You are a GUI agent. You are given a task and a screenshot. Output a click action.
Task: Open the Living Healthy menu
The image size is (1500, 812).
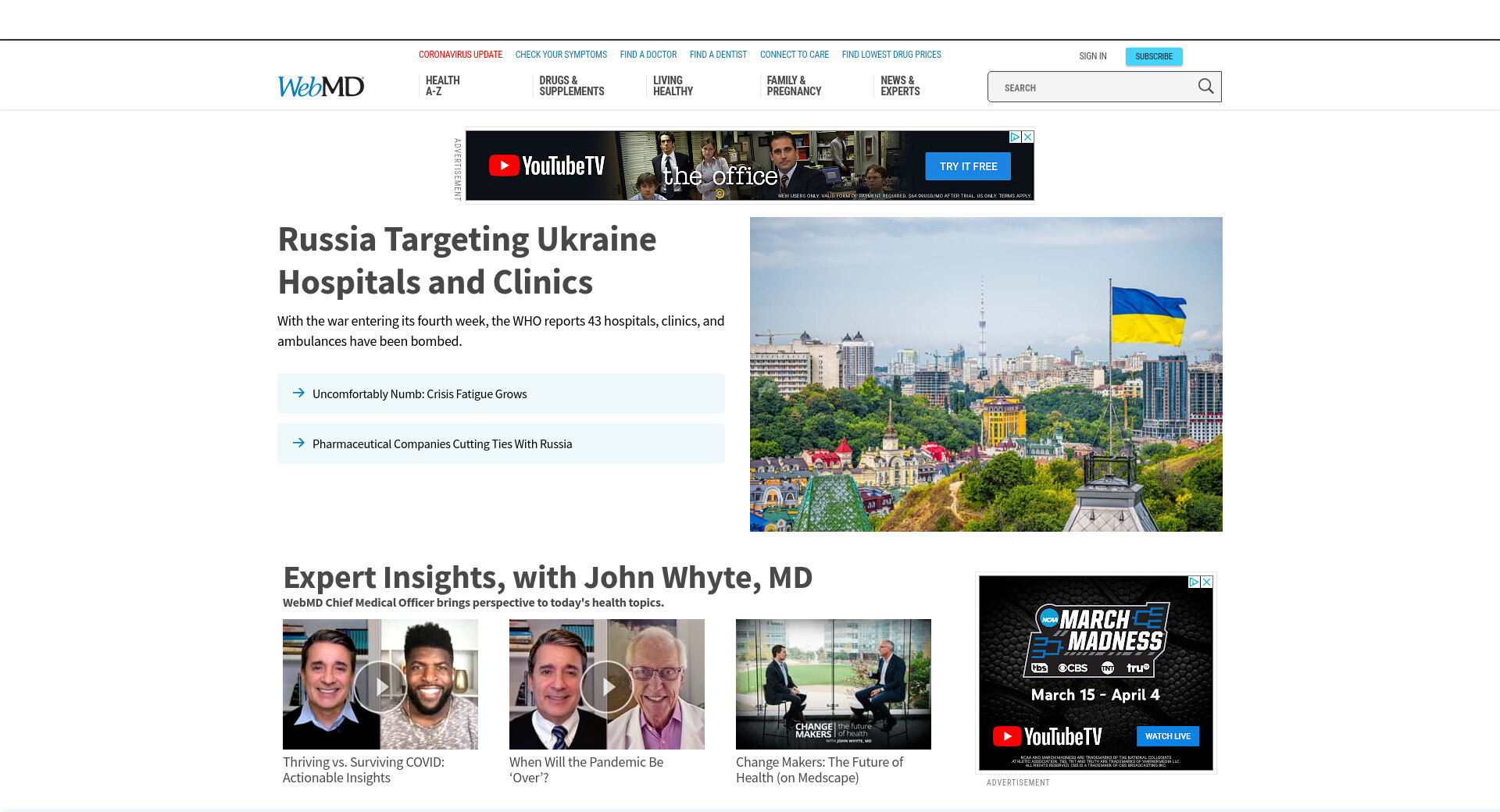(673, 86)
